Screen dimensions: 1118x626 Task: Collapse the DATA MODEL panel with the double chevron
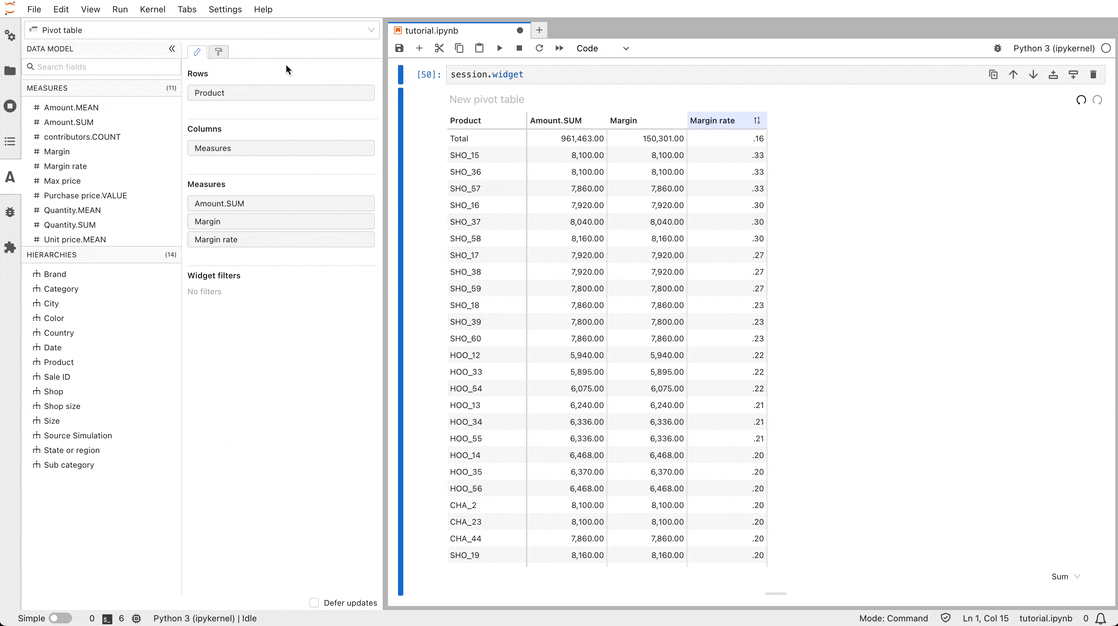click(x=170, y=48)
